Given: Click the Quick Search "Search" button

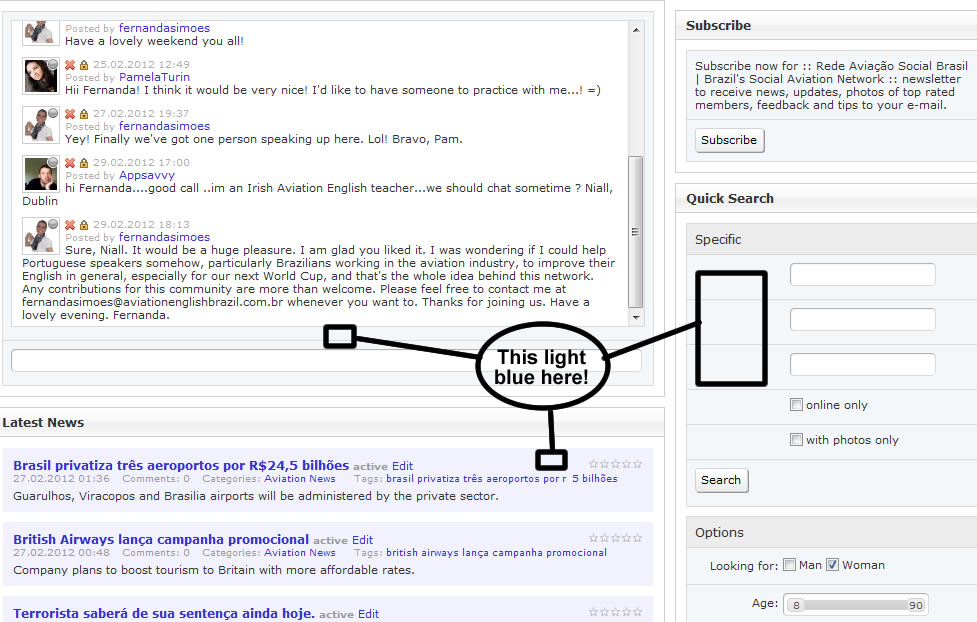Looking at the screenshot, I should (x=721, y=480).
